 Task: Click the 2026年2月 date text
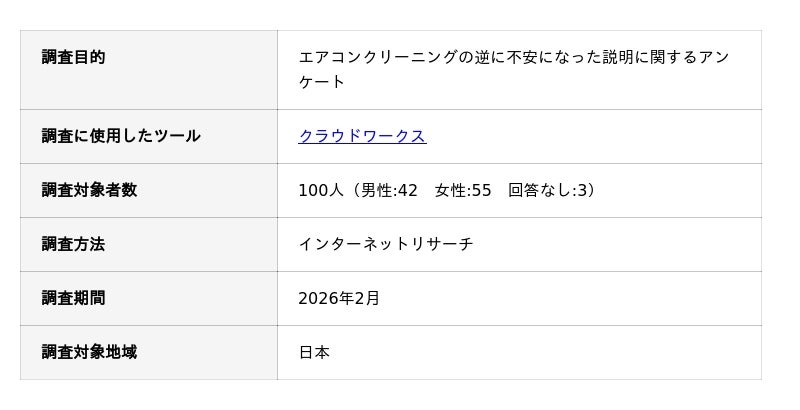pyautogui.click(x=339, y=298)
